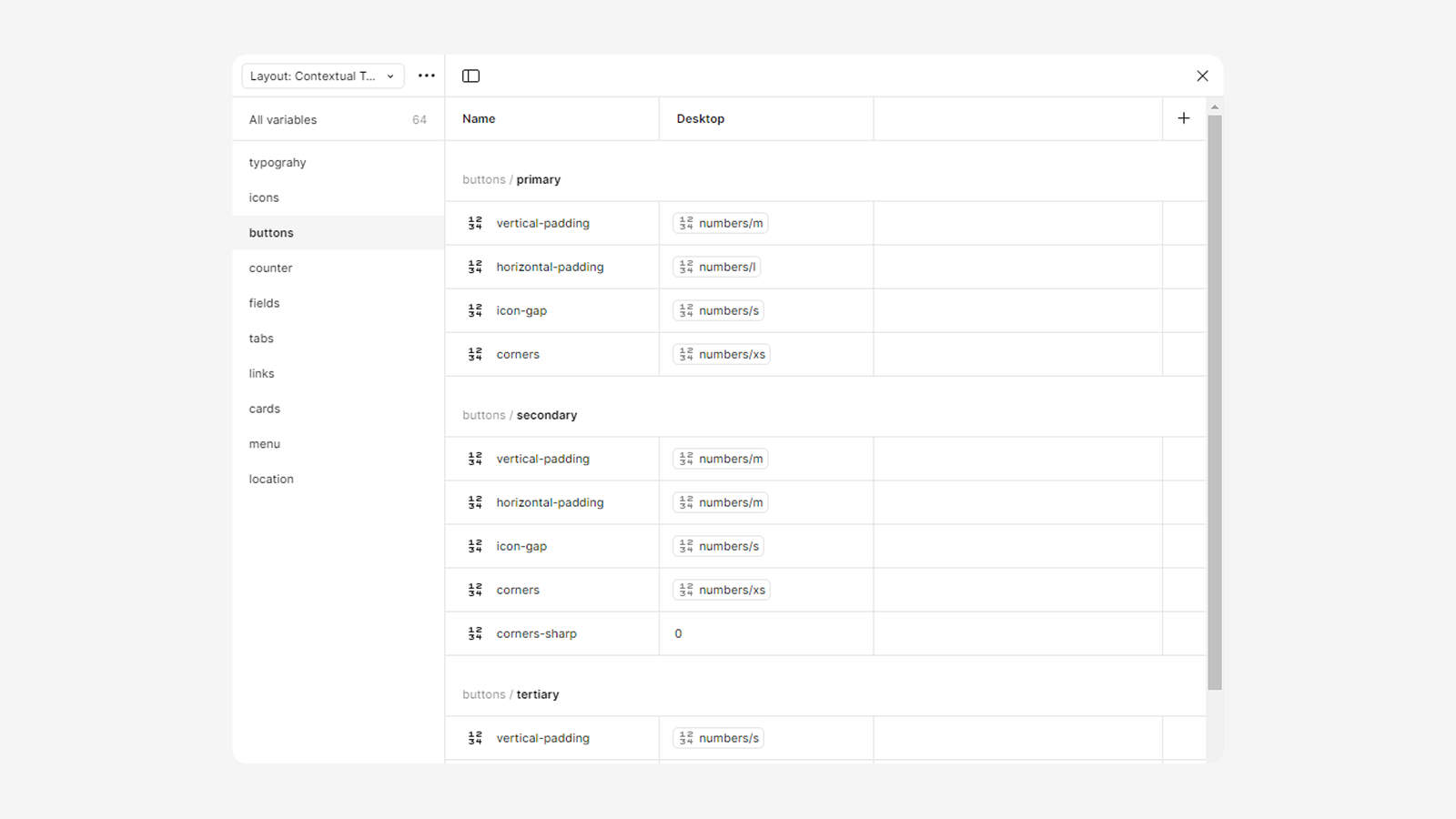Open the Layout: Contextual collection dropdown

tap(322, 76)
